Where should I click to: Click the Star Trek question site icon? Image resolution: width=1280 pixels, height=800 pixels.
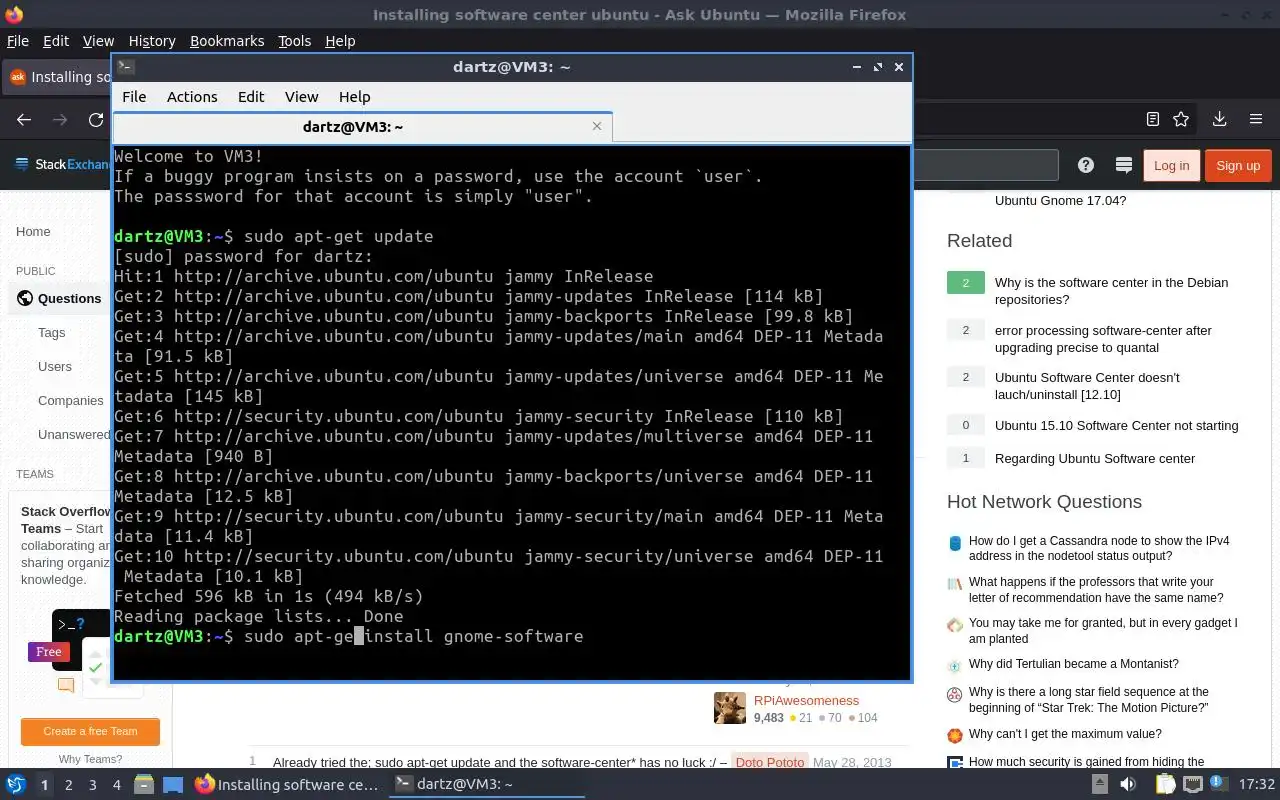click(954, 694)
